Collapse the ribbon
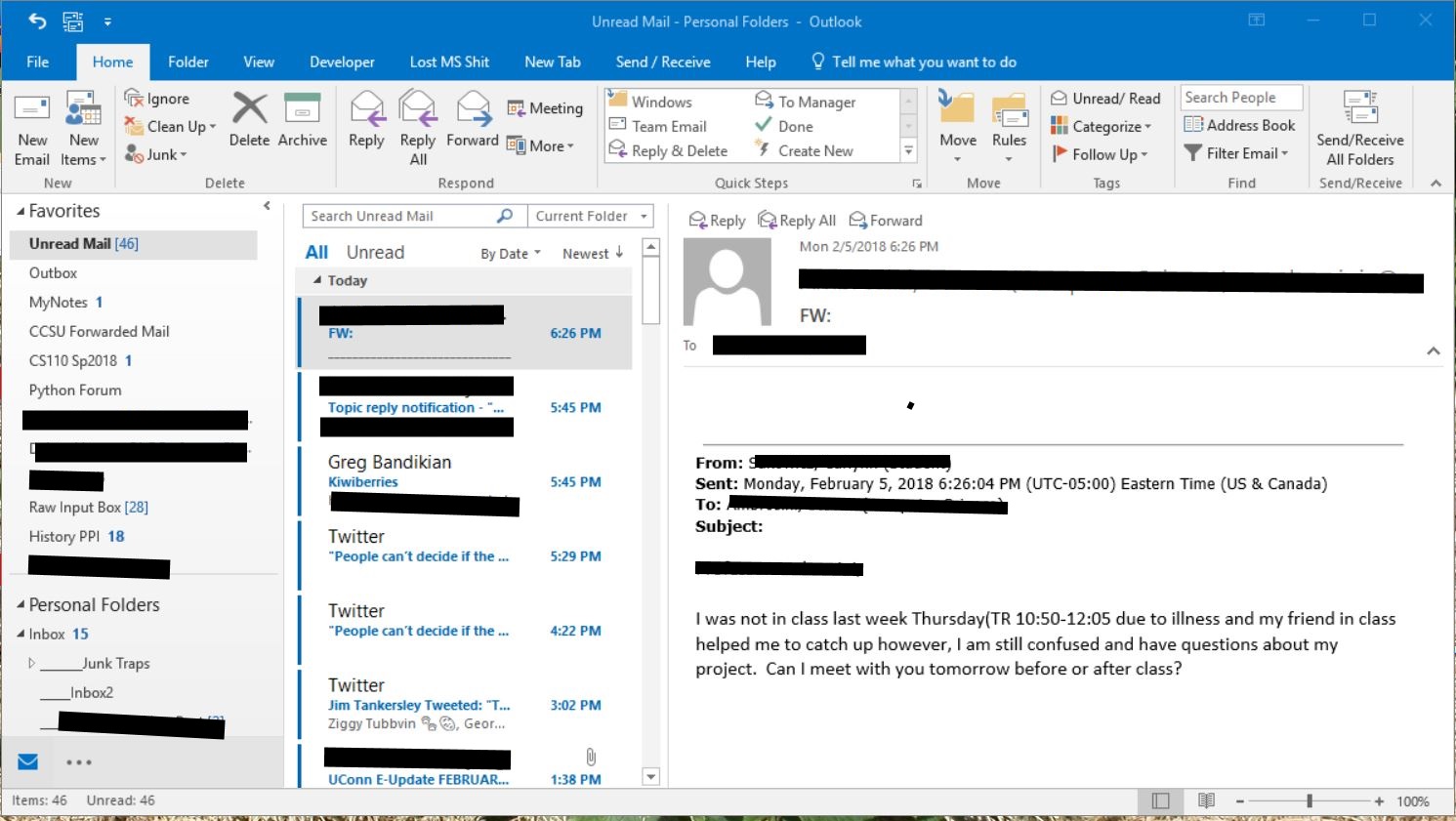 tap(1435, 184)
